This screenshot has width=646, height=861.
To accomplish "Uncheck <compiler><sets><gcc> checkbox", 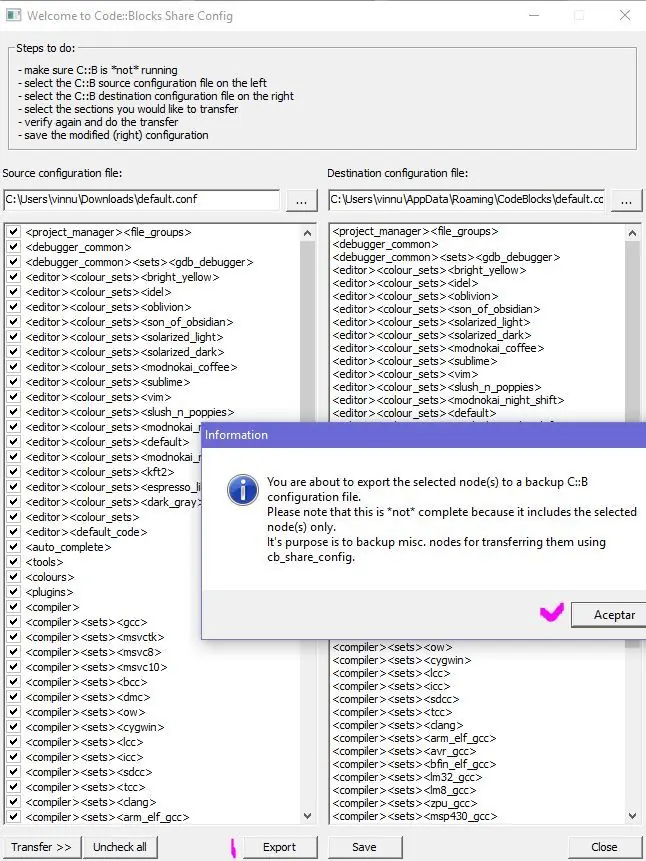I will (14, 622).
